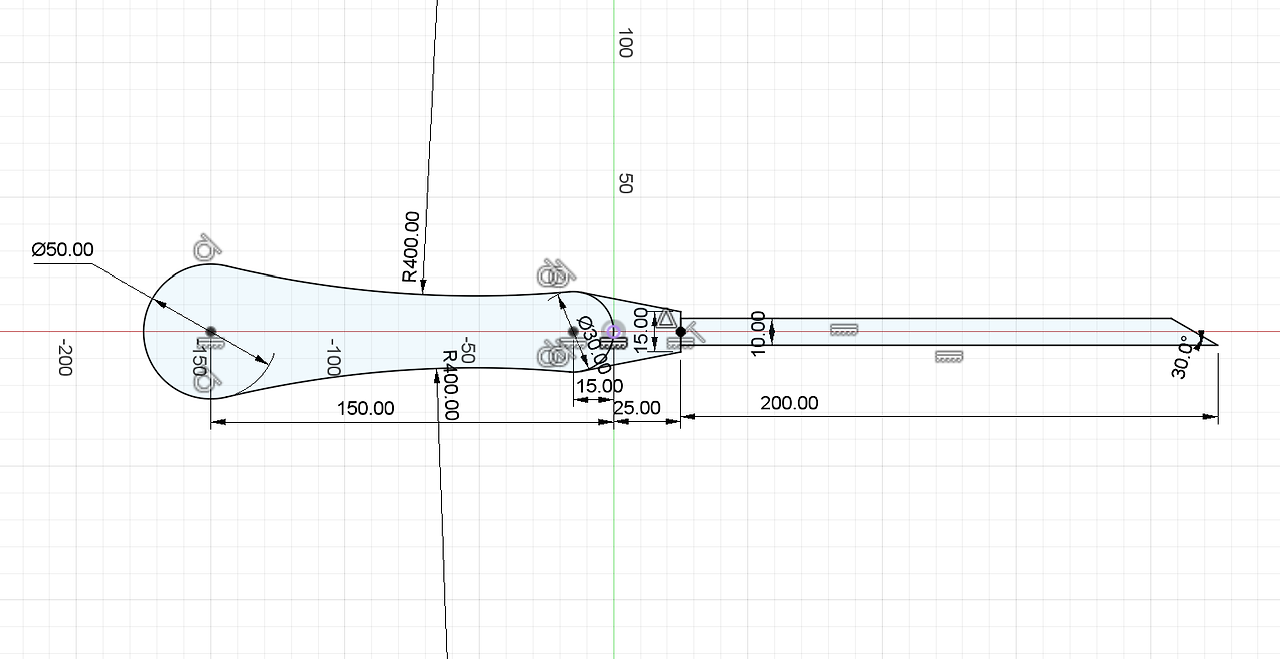Select the Ø30.00 diameter dimension
The image size is (1280, 659).
pyautogui.click(x=593, y=345)
